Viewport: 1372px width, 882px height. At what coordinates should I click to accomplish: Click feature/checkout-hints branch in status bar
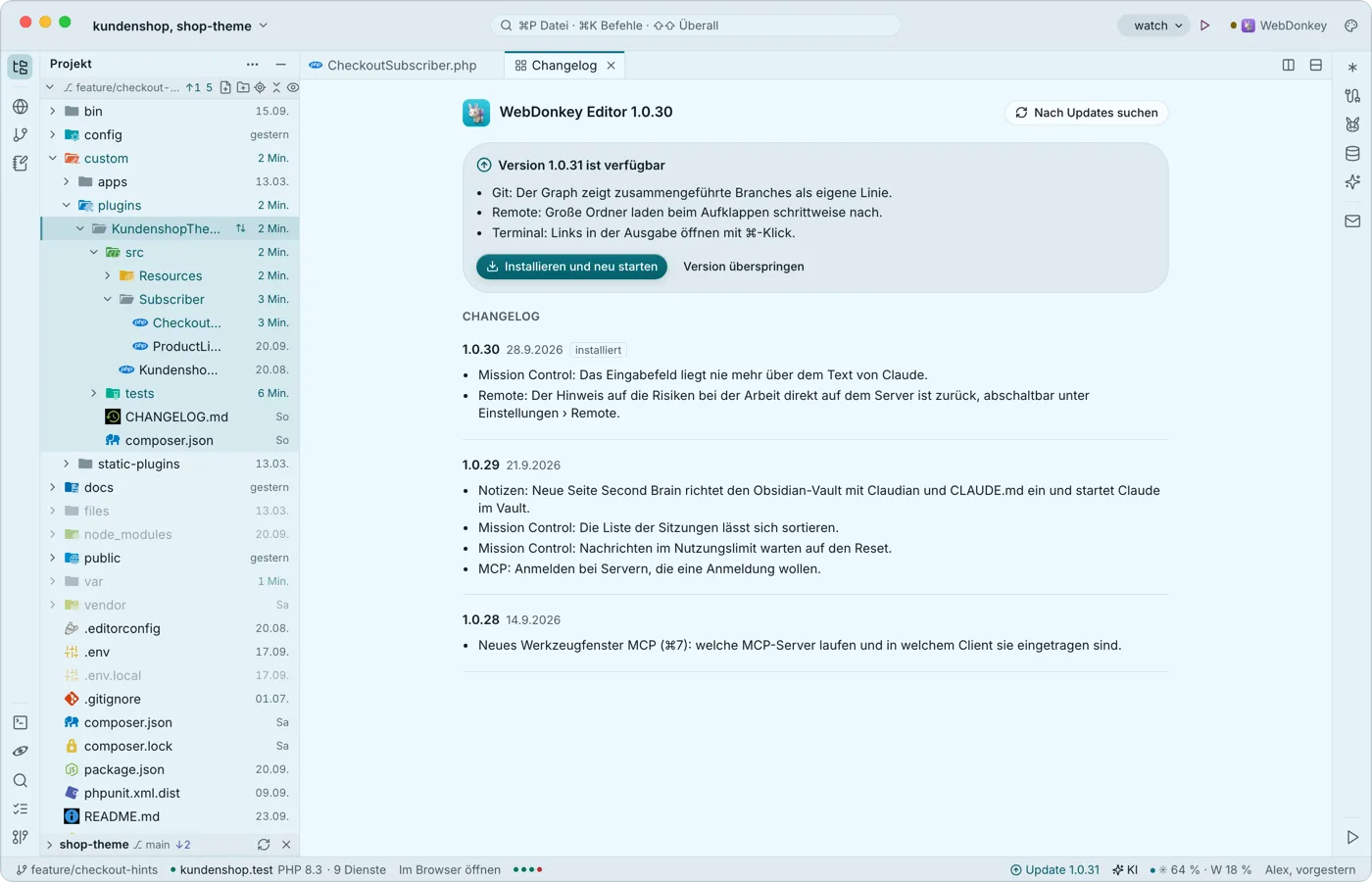[86, 870]
